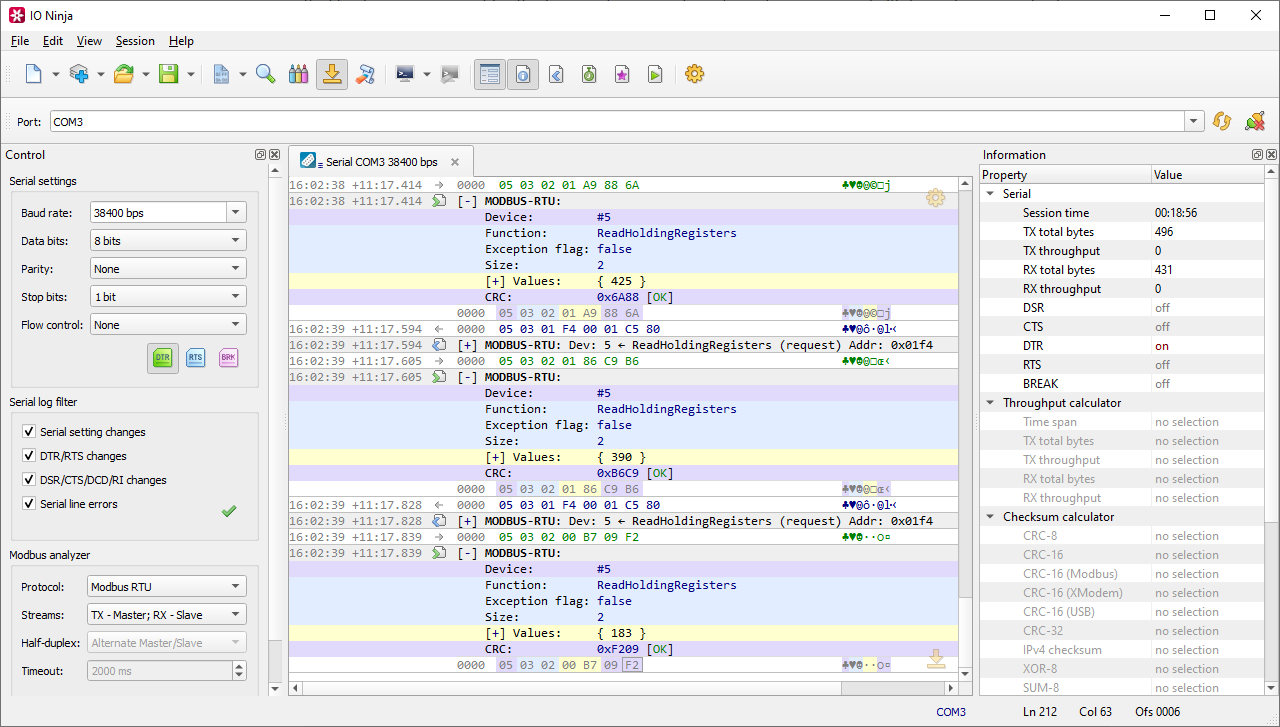Uncheck DSR/CTS/DCD/RI changes checkbox
This screenshot has height=727, width=1280.
tap(29, 480)
